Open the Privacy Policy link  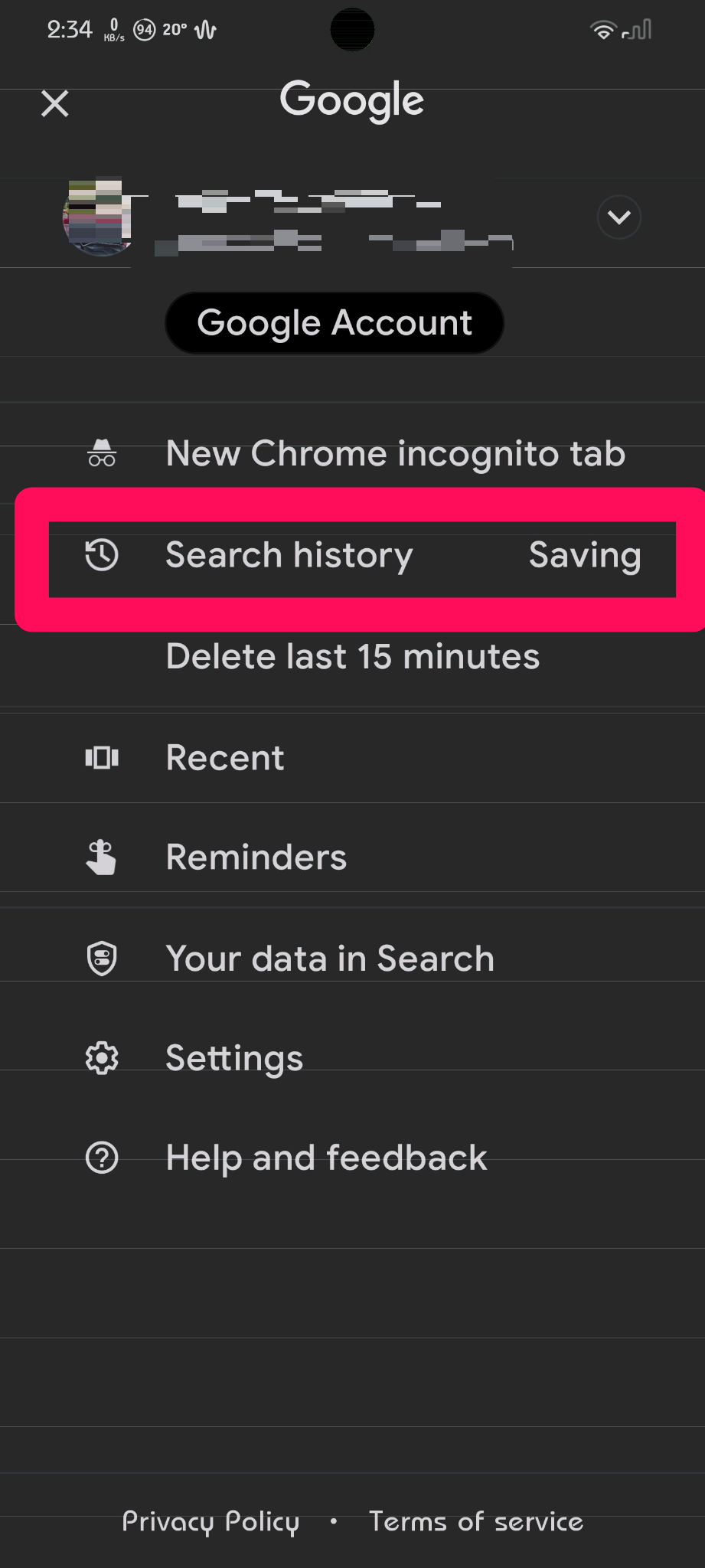[x=211, y=1522]
